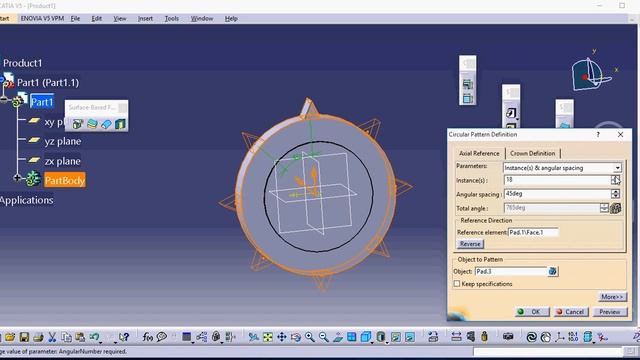
Task: Click the Preview button
Action: 610,312
